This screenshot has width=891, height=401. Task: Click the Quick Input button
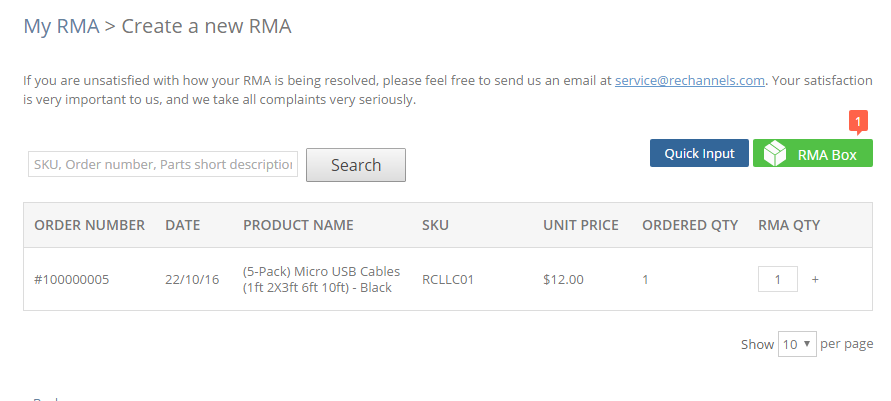(699, 153)
